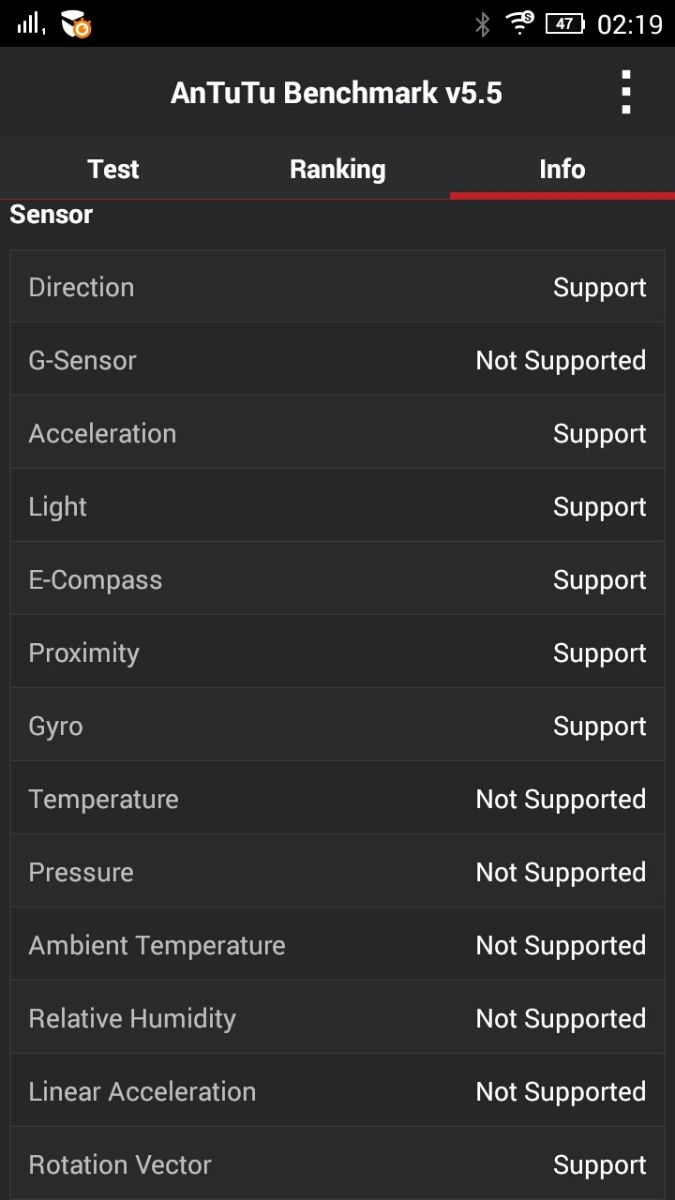Tap the Acceleration sensor entry

337,433
